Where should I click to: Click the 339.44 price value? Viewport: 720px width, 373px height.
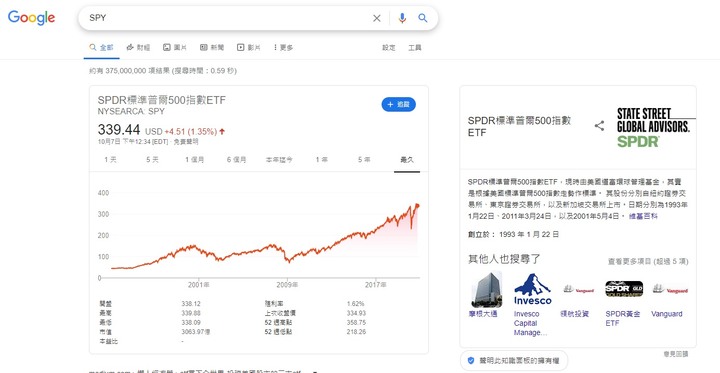click(x=119, y=130)
